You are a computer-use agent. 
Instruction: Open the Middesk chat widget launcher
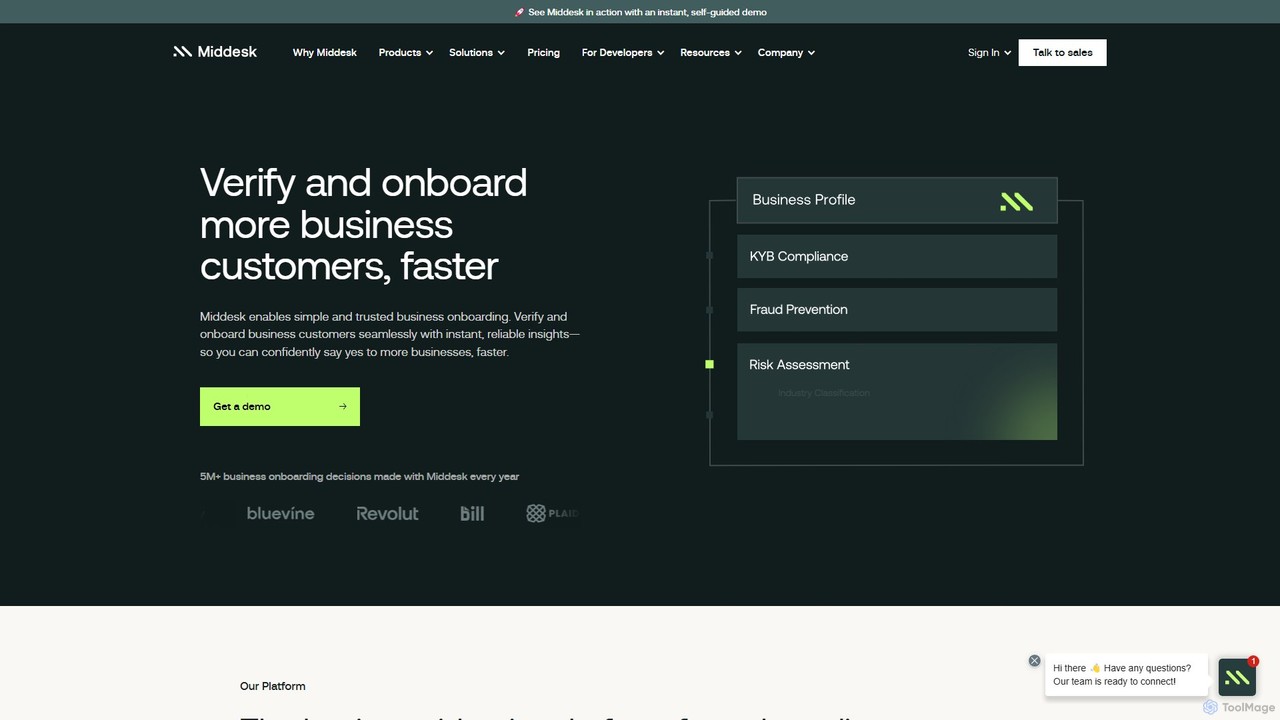coord(1237,677)
